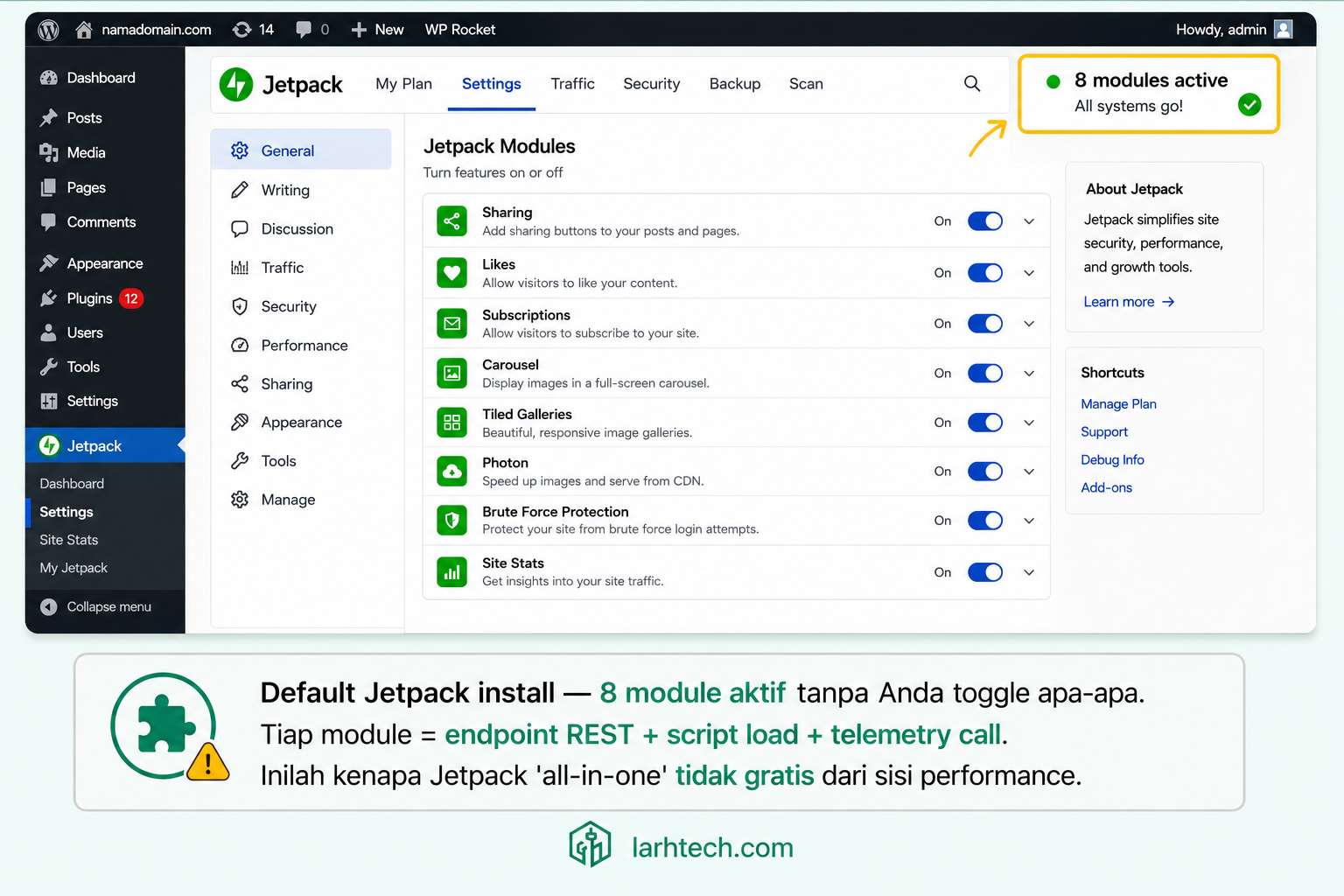This screenshot has width=1344, height=896.
Task: Toggle the Carousel module off
Action: tap(985, 374)
